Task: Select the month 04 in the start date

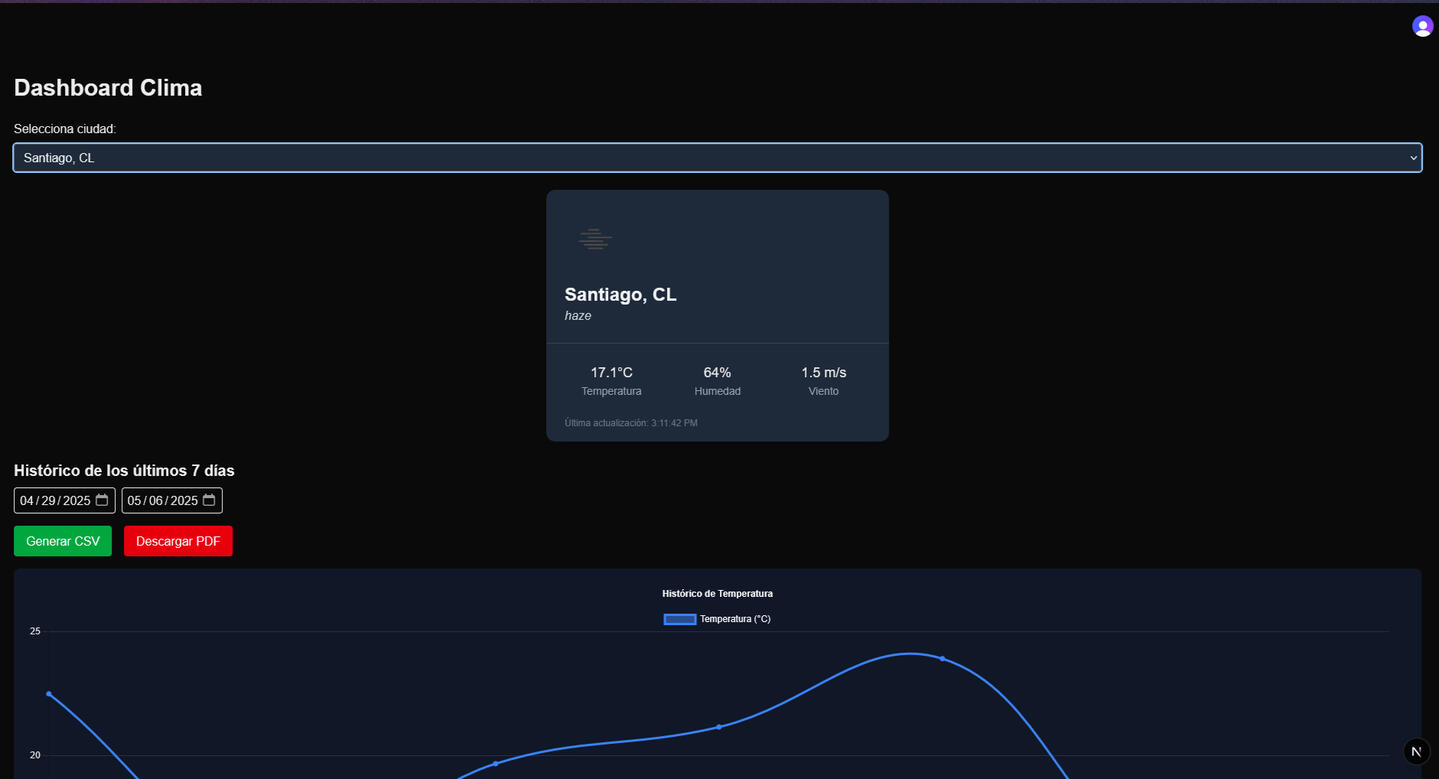Action: coord(27,501)
